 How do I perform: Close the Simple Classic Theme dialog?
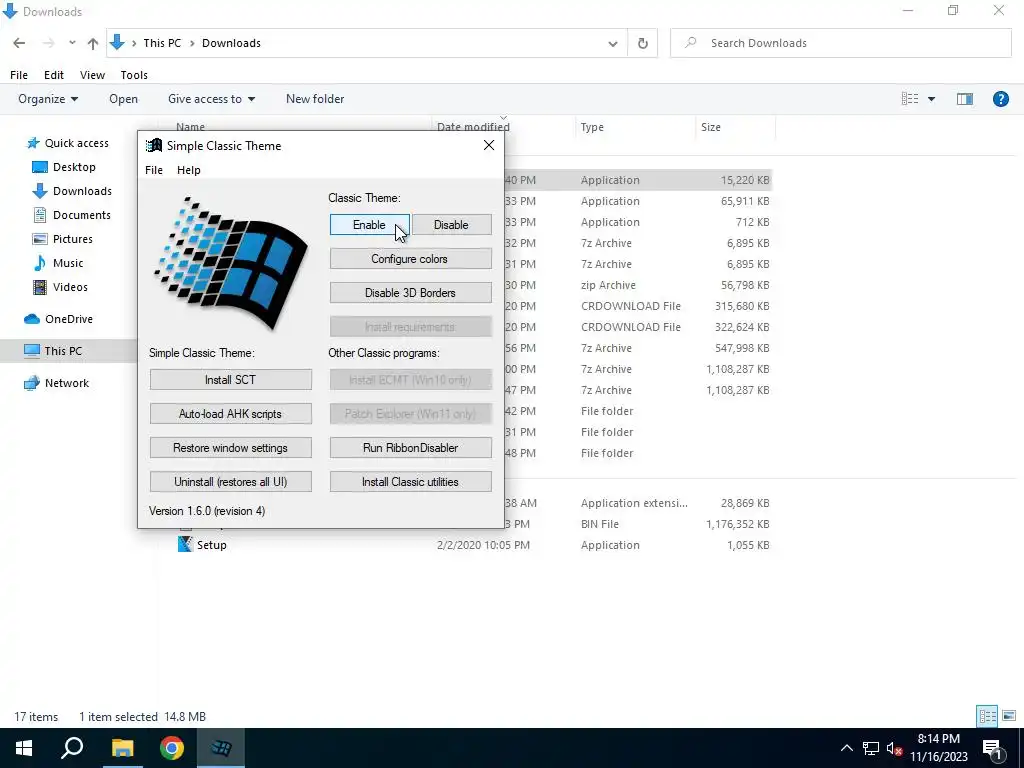[x=488, y=145]
